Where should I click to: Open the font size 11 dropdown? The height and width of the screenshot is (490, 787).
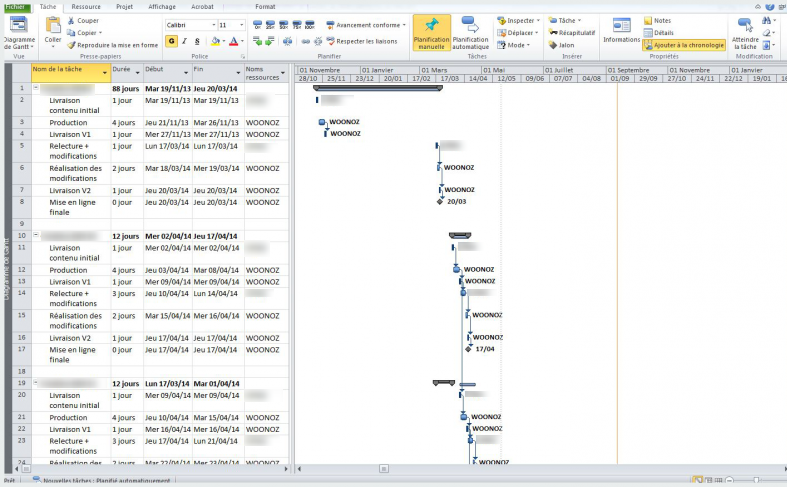(241, 25)
